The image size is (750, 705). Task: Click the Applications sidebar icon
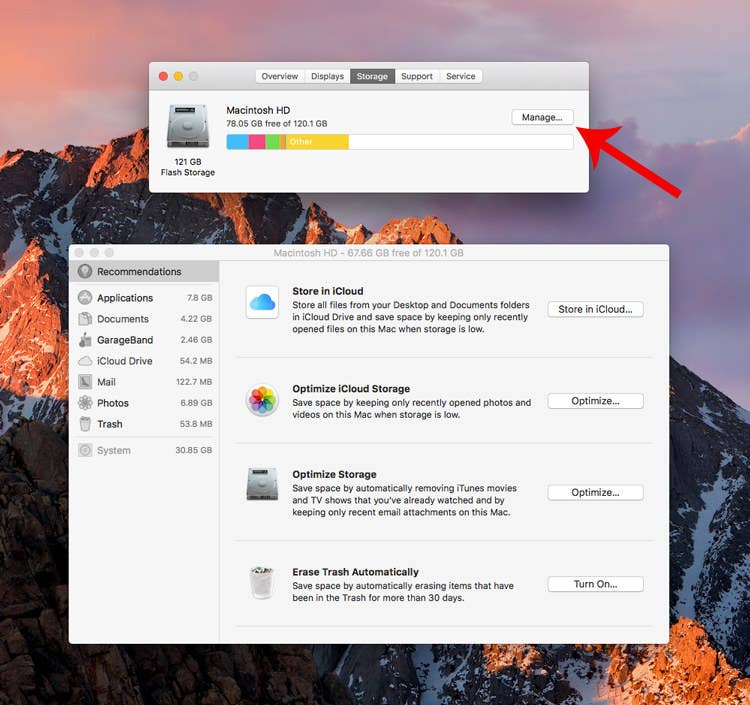tap(85, 297)
